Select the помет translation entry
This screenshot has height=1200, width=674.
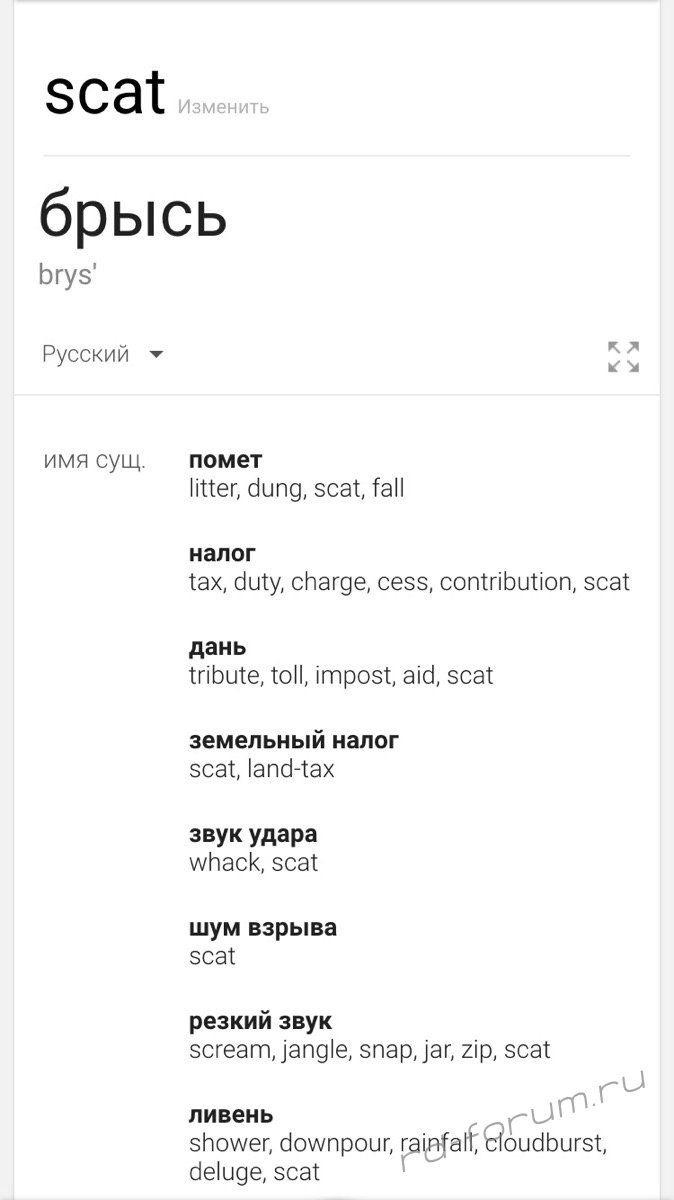pyautogui.click(x=226, y=460)
